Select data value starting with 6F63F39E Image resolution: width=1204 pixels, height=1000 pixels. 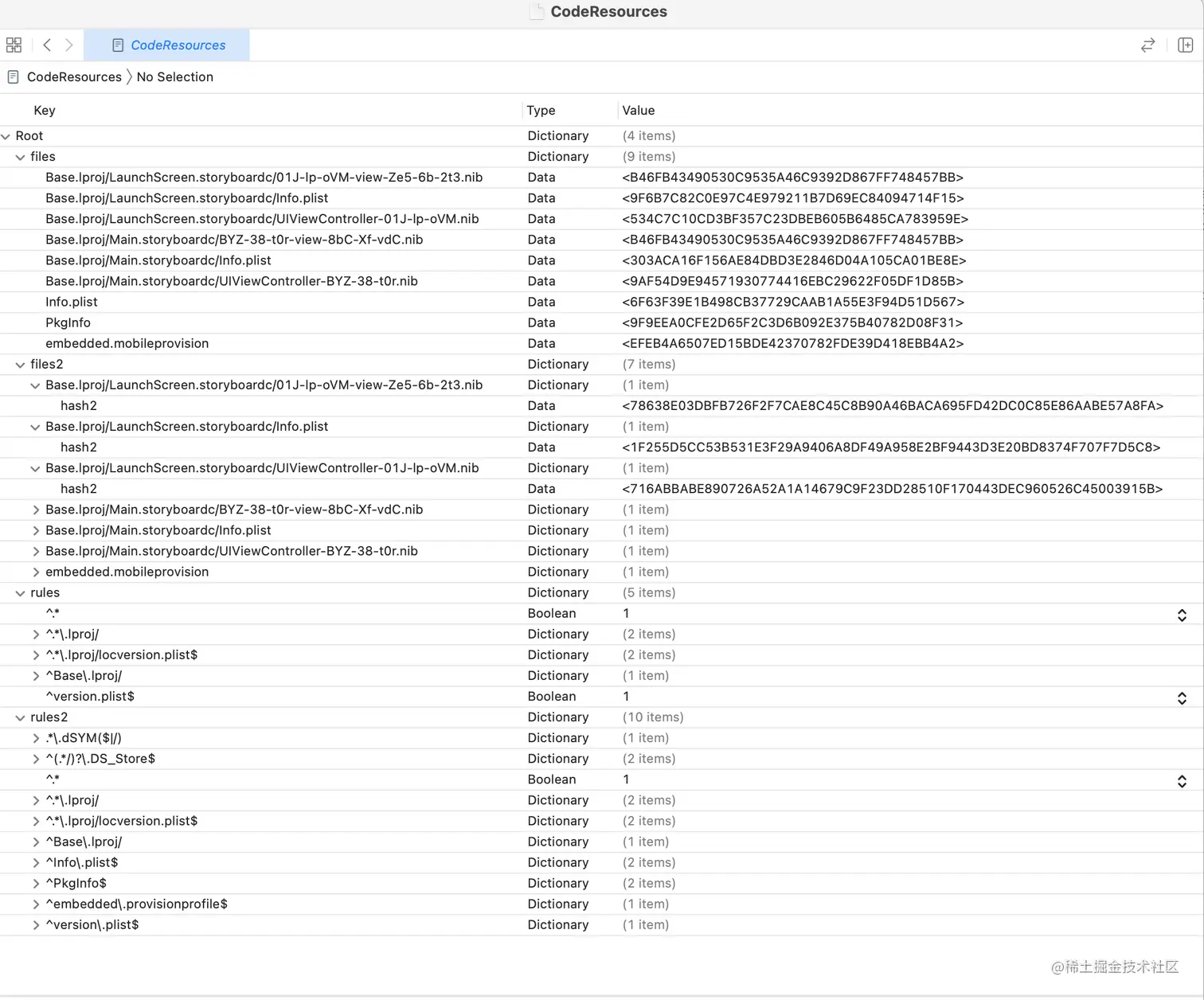pos(793,302)
